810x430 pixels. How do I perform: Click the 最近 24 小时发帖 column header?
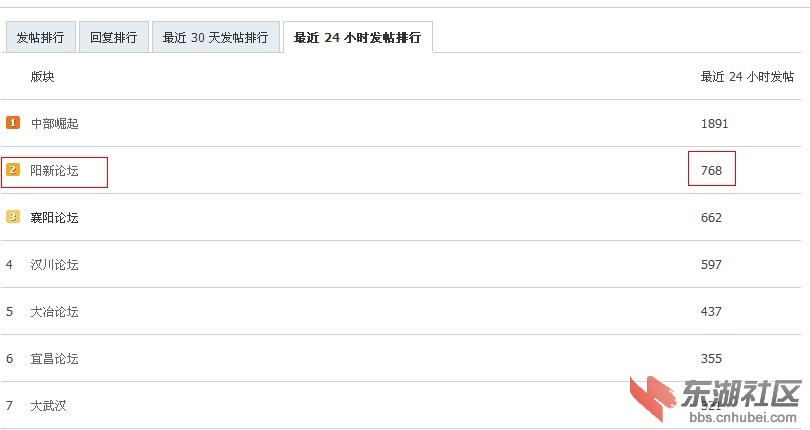(747, 76)
